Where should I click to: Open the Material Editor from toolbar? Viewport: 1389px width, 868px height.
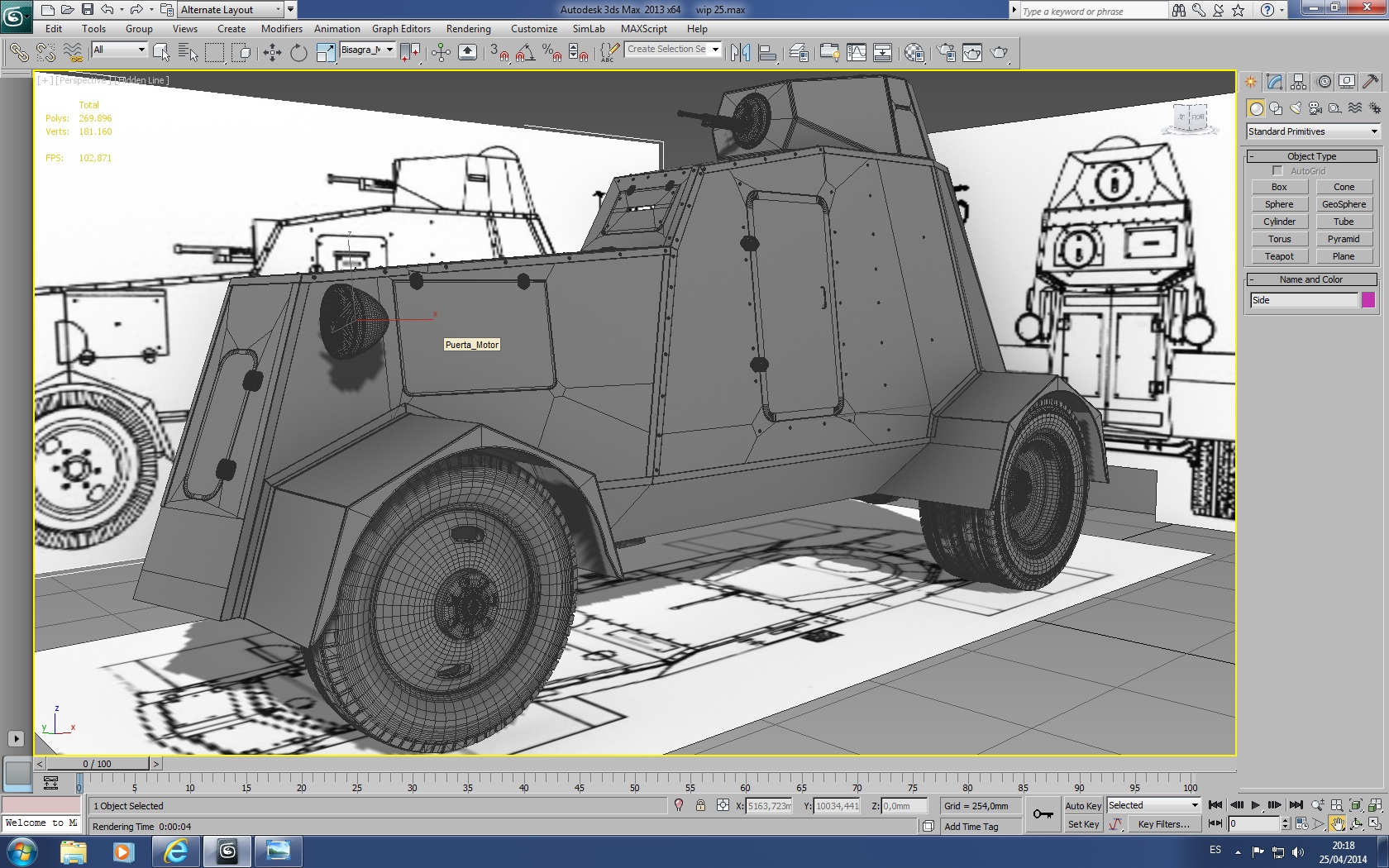coord(914,53)
